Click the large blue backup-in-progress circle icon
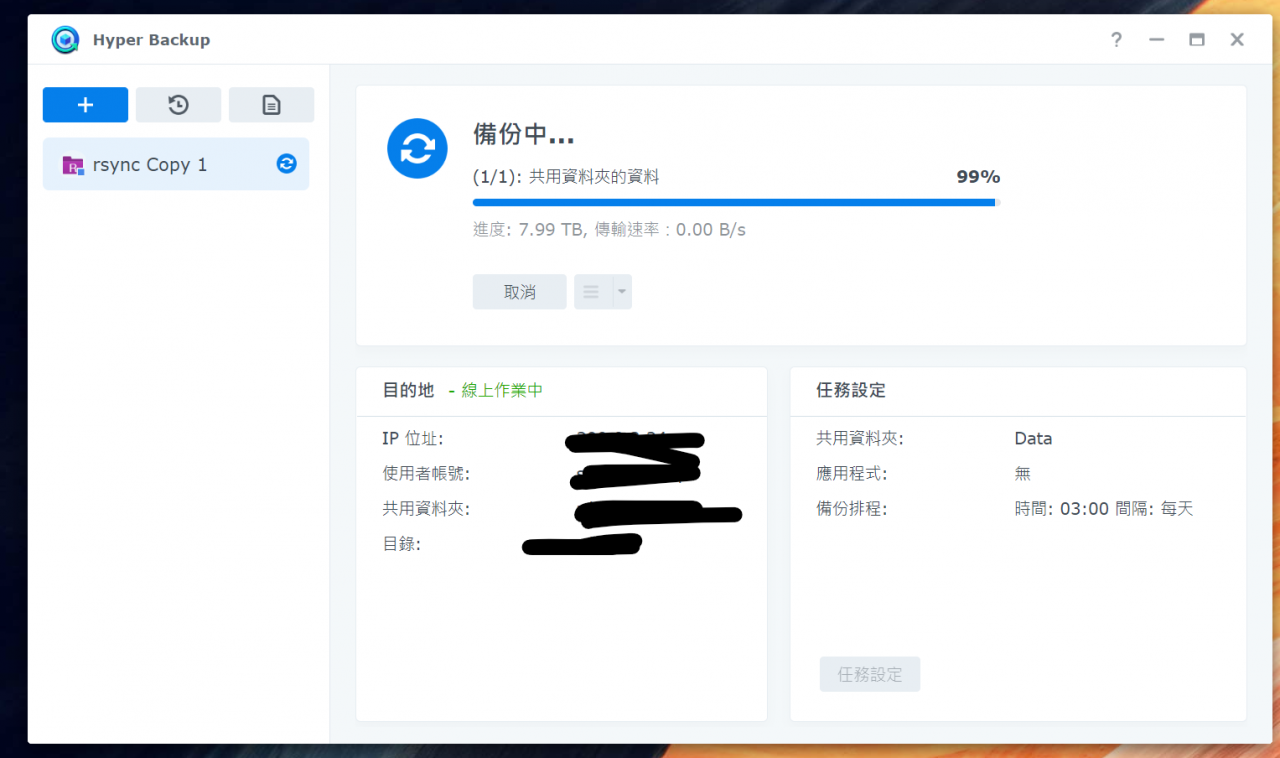This screenshot has height=758, width=1280. pyautogui.click(x=417, y=148)
